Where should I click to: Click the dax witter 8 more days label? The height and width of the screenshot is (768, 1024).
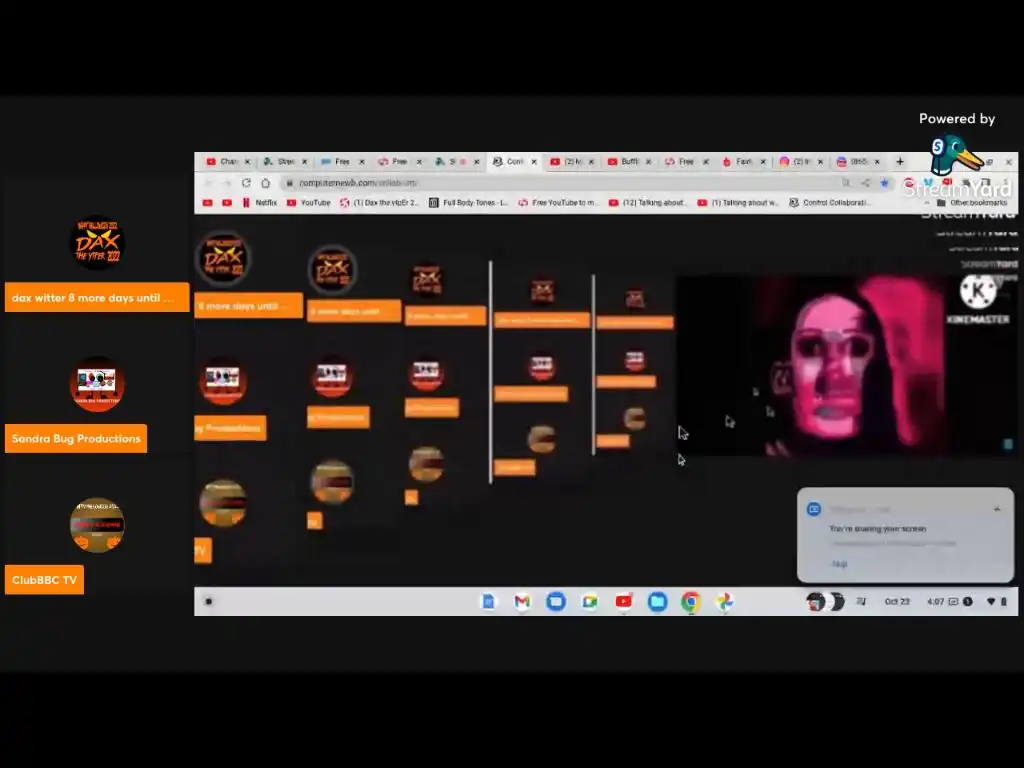coord(97,298)
